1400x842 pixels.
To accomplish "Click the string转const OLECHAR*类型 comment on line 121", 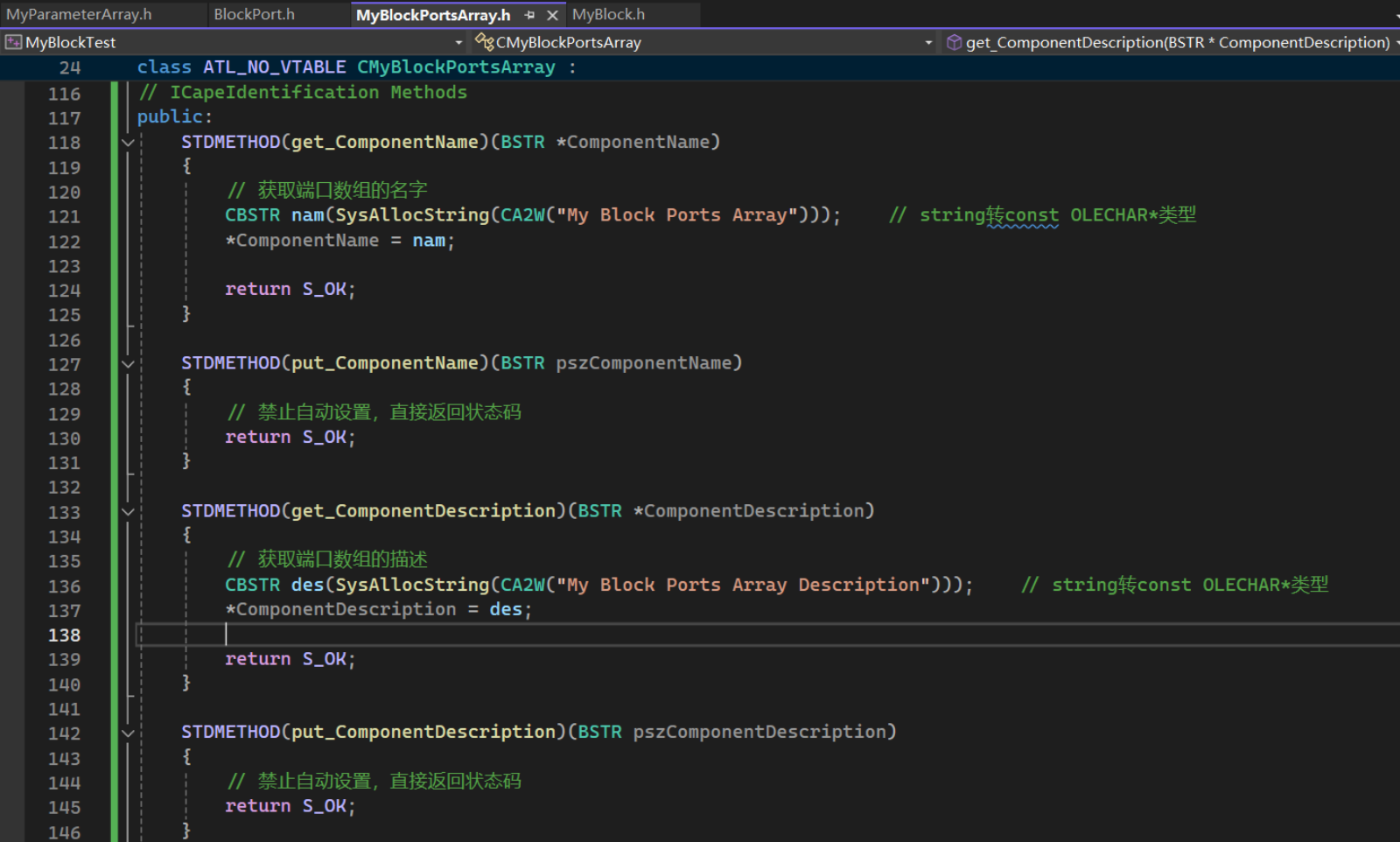I will pos(1042,215).
